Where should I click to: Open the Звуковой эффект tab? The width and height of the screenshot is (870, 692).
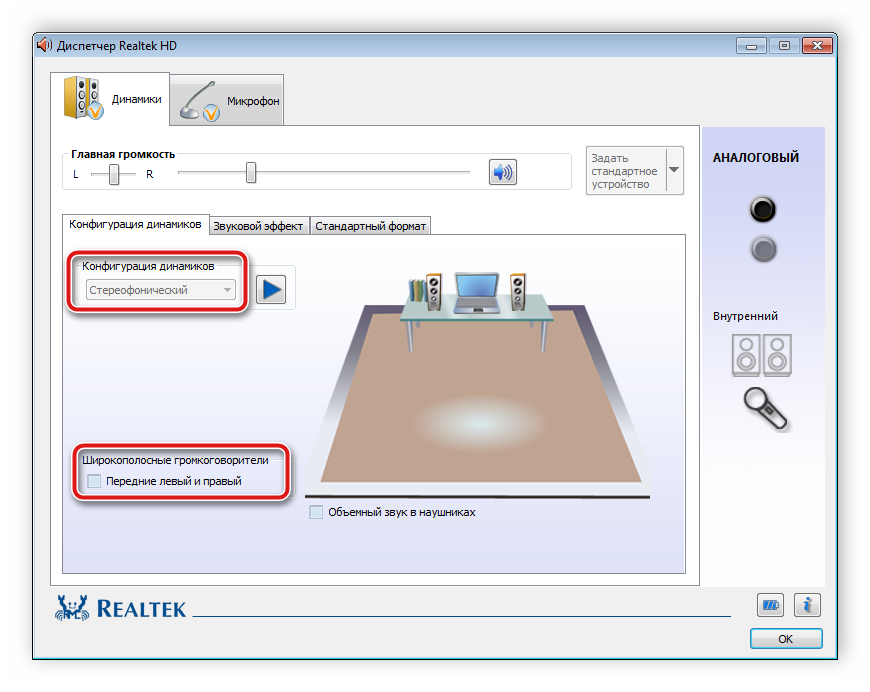point(259,226)
